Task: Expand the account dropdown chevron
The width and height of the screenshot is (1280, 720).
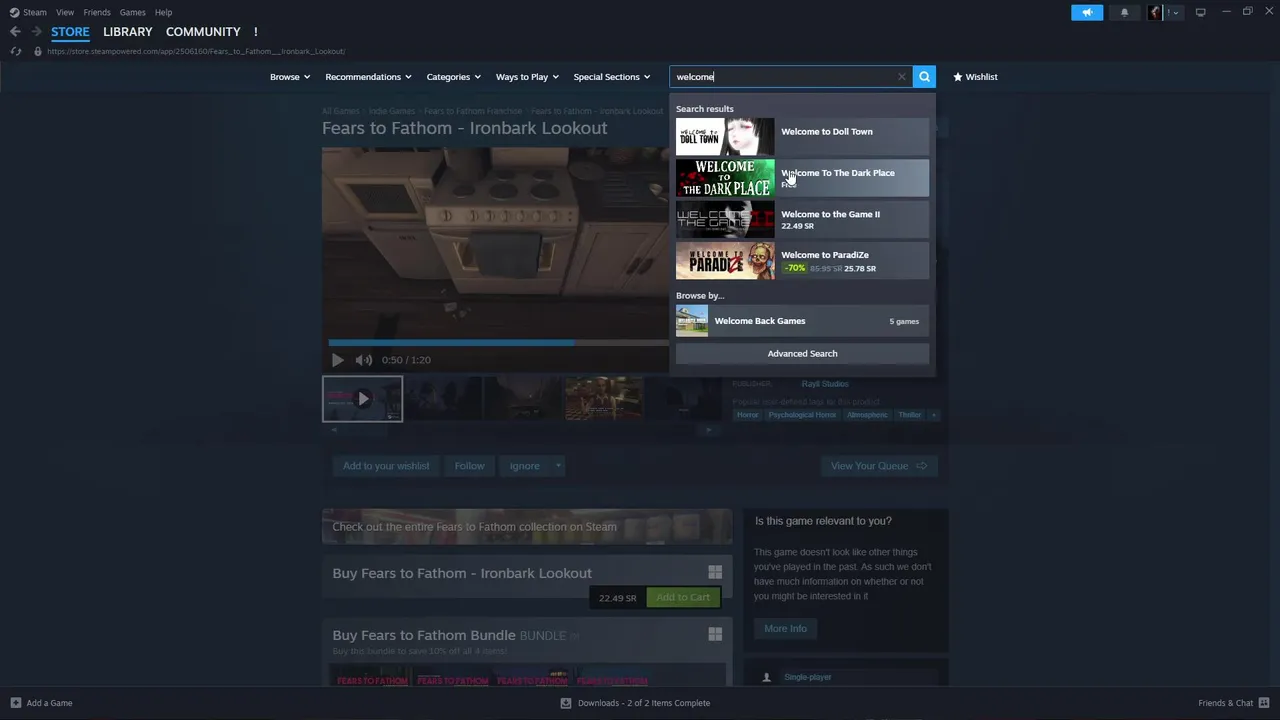Action: (x=1174, y=12)
